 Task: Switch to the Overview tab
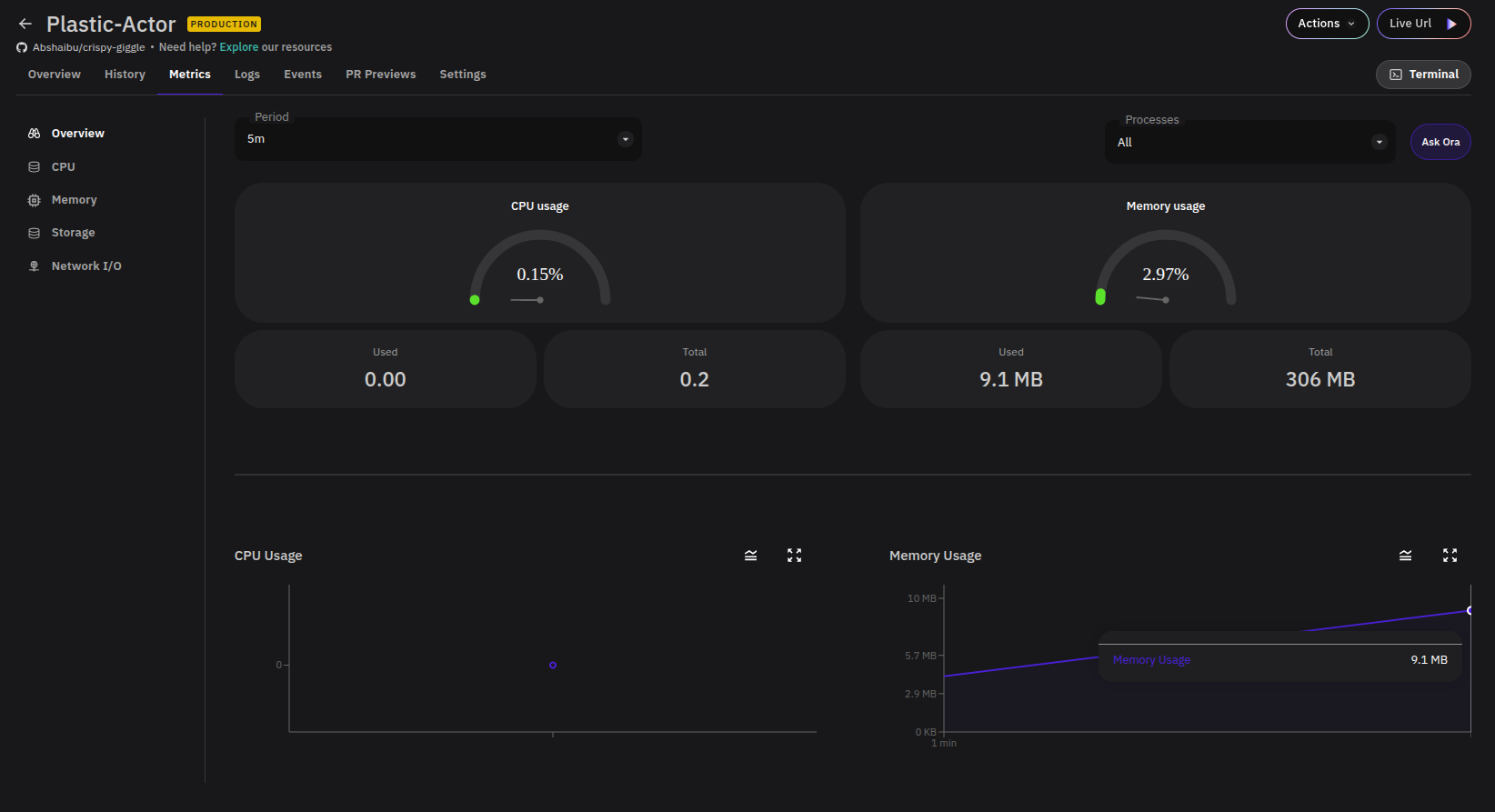(55, 75)
